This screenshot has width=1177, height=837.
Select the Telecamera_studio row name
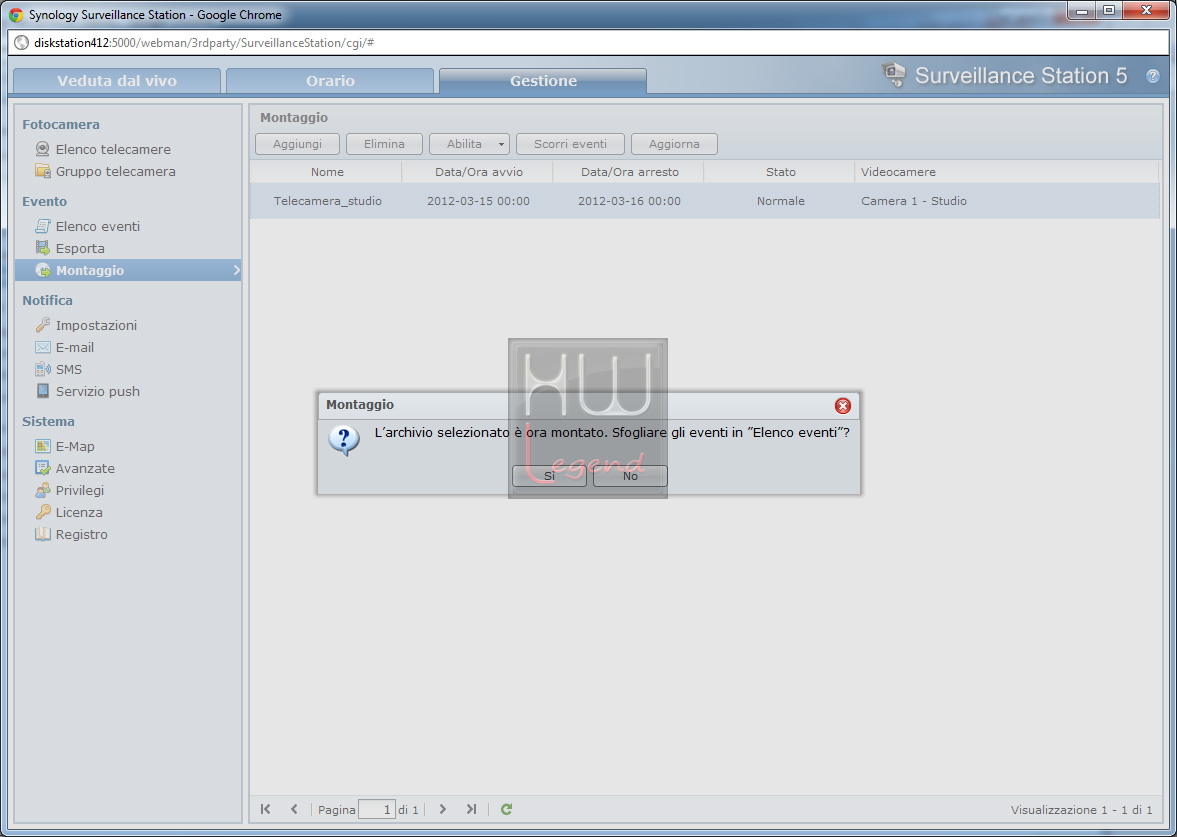click(x=327, y=201)
